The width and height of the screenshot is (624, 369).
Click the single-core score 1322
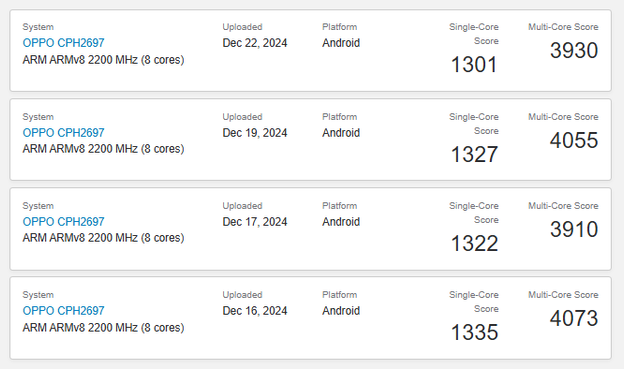tap(474, 243)
